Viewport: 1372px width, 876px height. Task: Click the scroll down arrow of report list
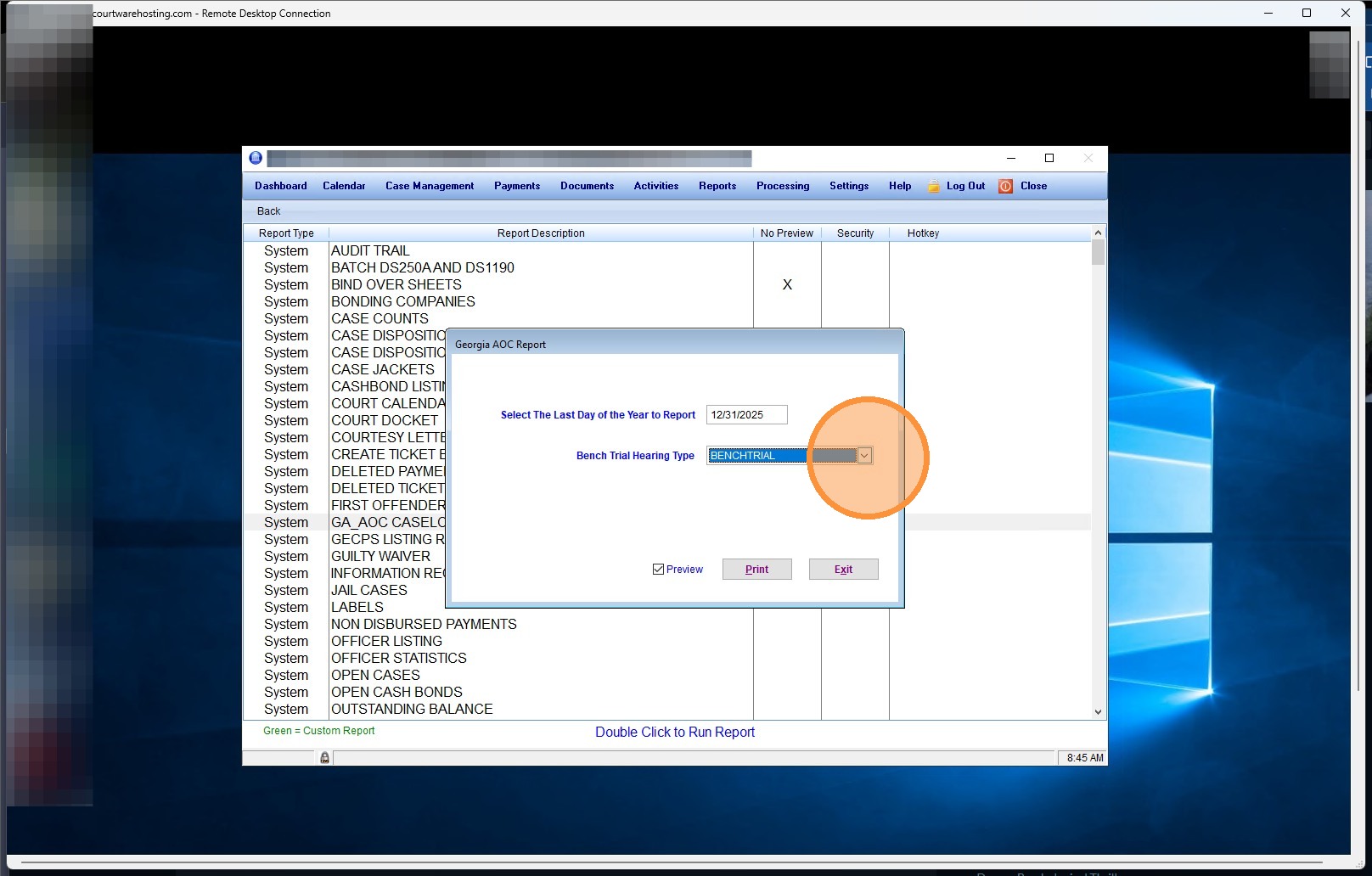click(x=1098, y=712)
